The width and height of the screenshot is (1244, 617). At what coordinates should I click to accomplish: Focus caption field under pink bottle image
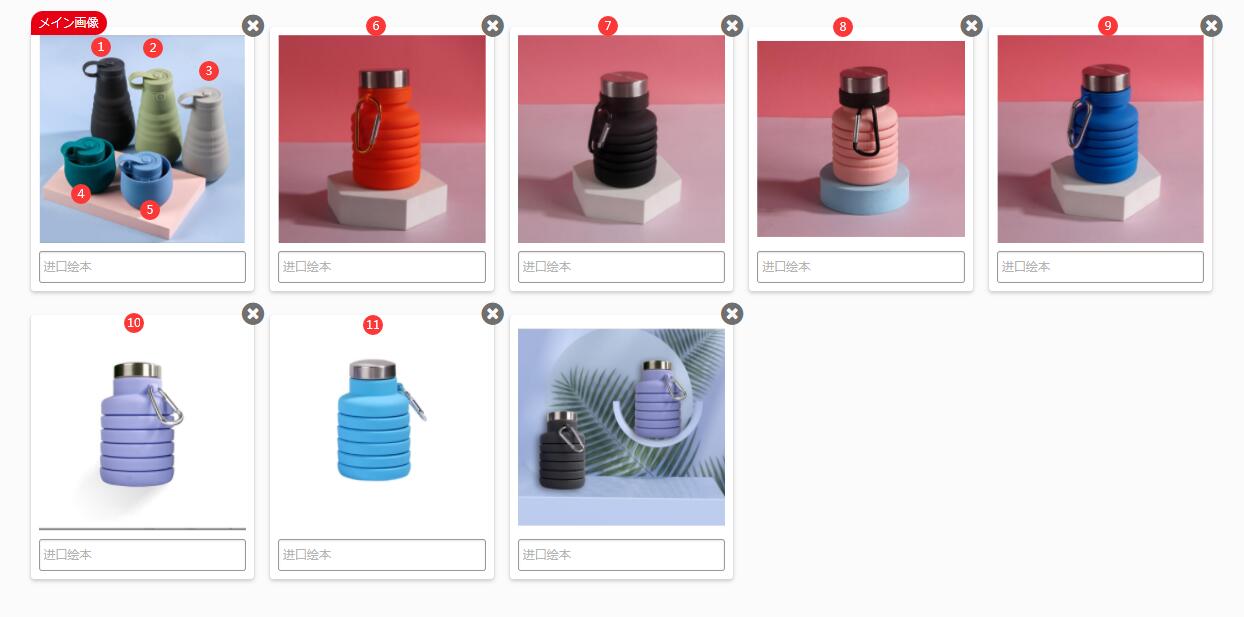(861, 267)
